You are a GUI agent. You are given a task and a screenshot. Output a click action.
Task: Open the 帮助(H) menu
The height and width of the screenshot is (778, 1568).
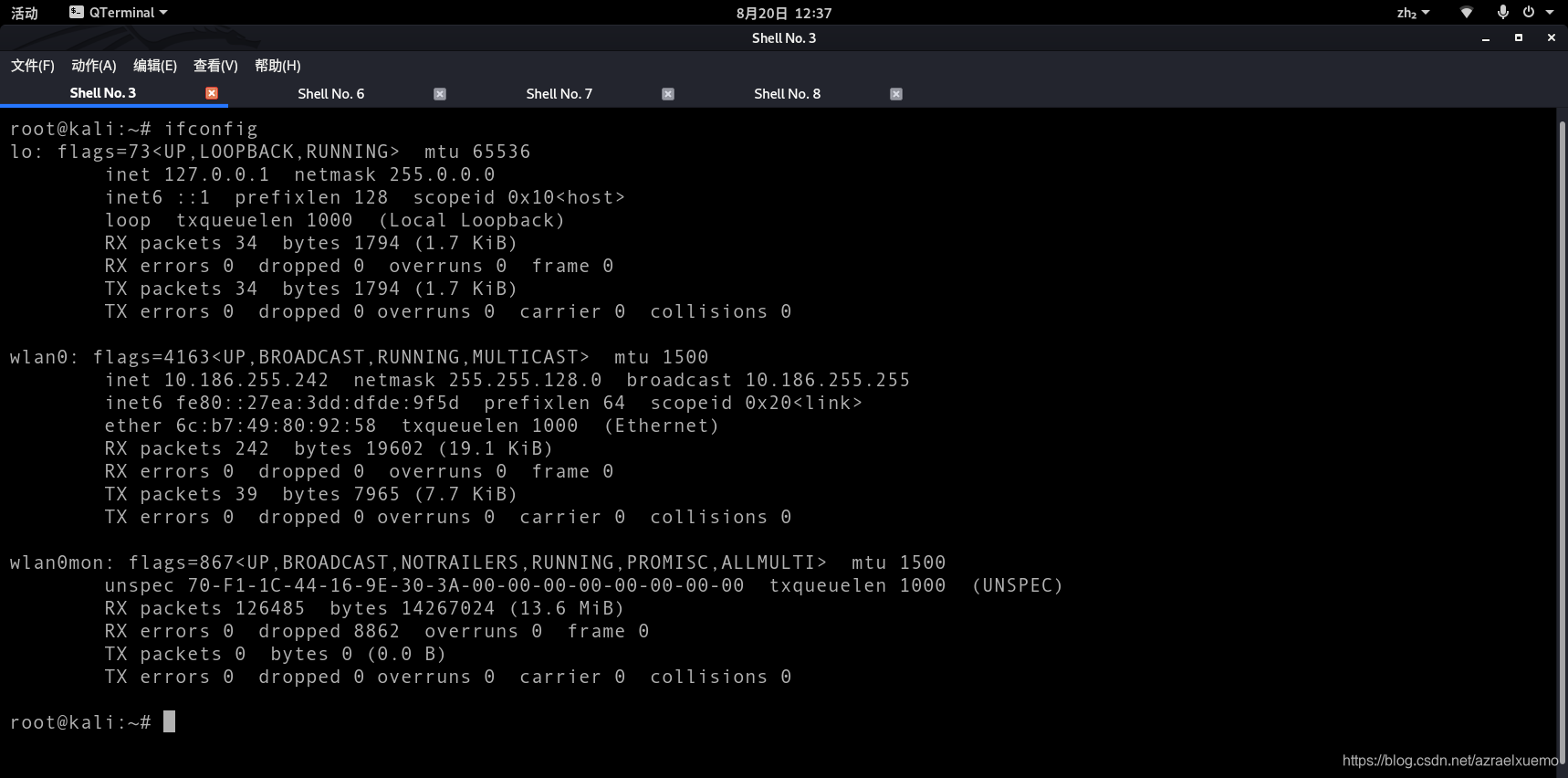pos(277,66)
